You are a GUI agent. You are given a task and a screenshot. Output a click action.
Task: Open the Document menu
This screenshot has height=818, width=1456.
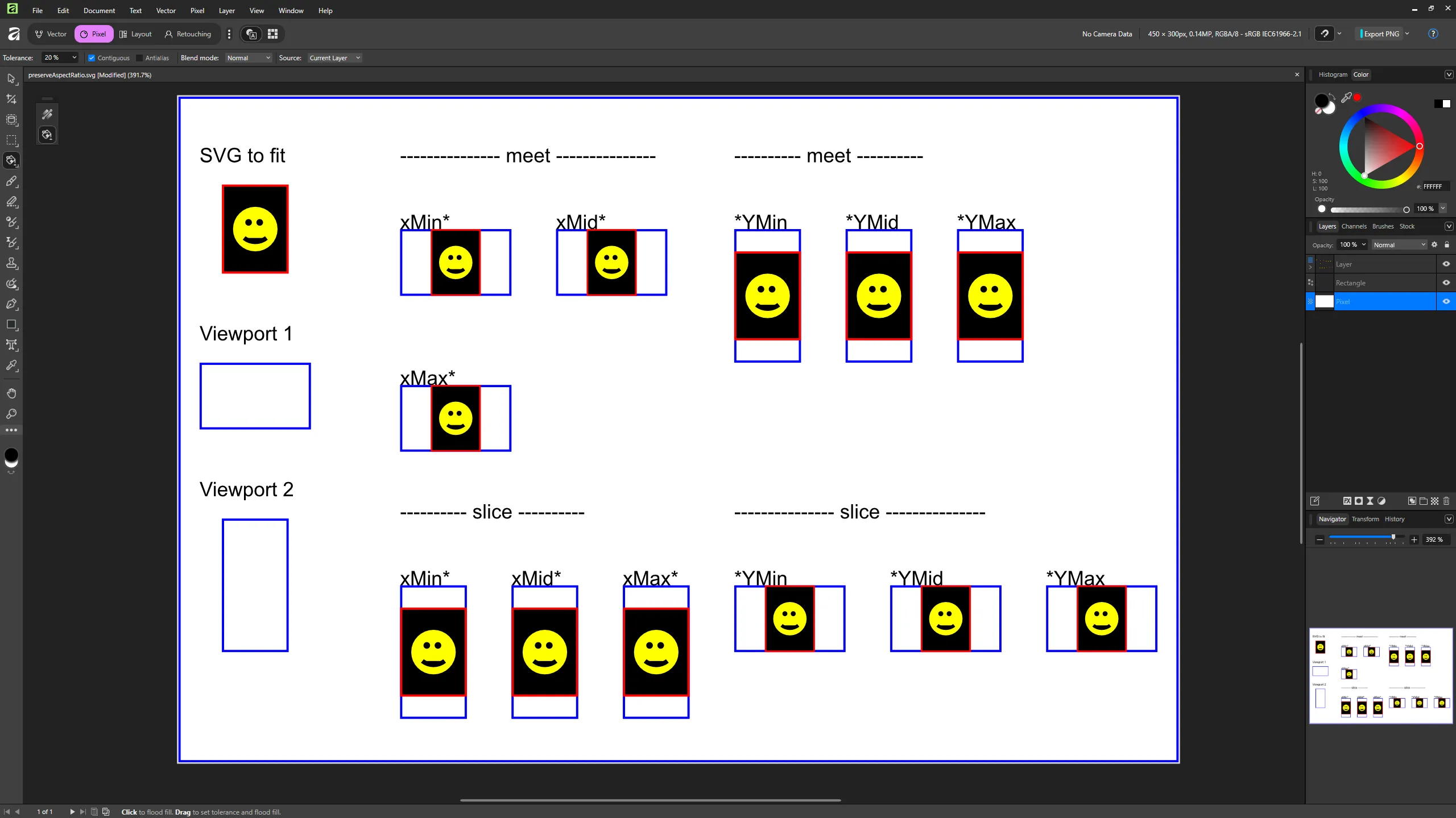coord(99,11)
